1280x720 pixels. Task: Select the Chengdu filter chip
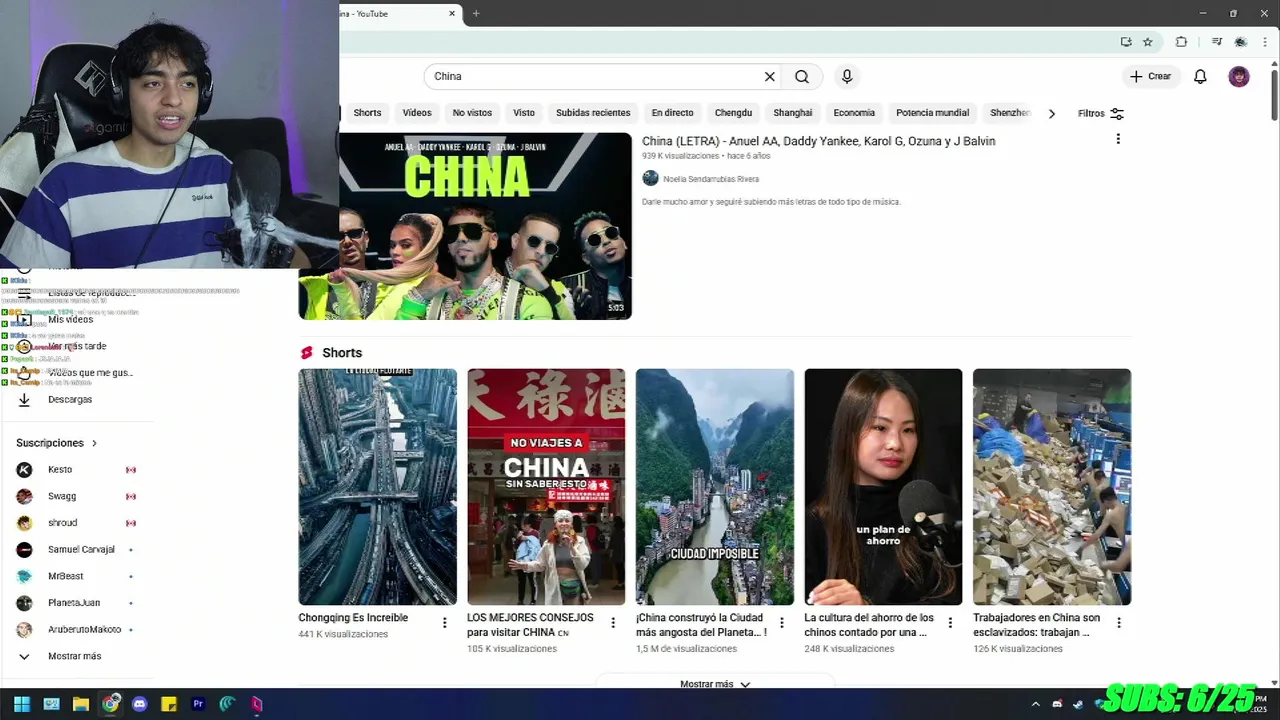point(733,113)
